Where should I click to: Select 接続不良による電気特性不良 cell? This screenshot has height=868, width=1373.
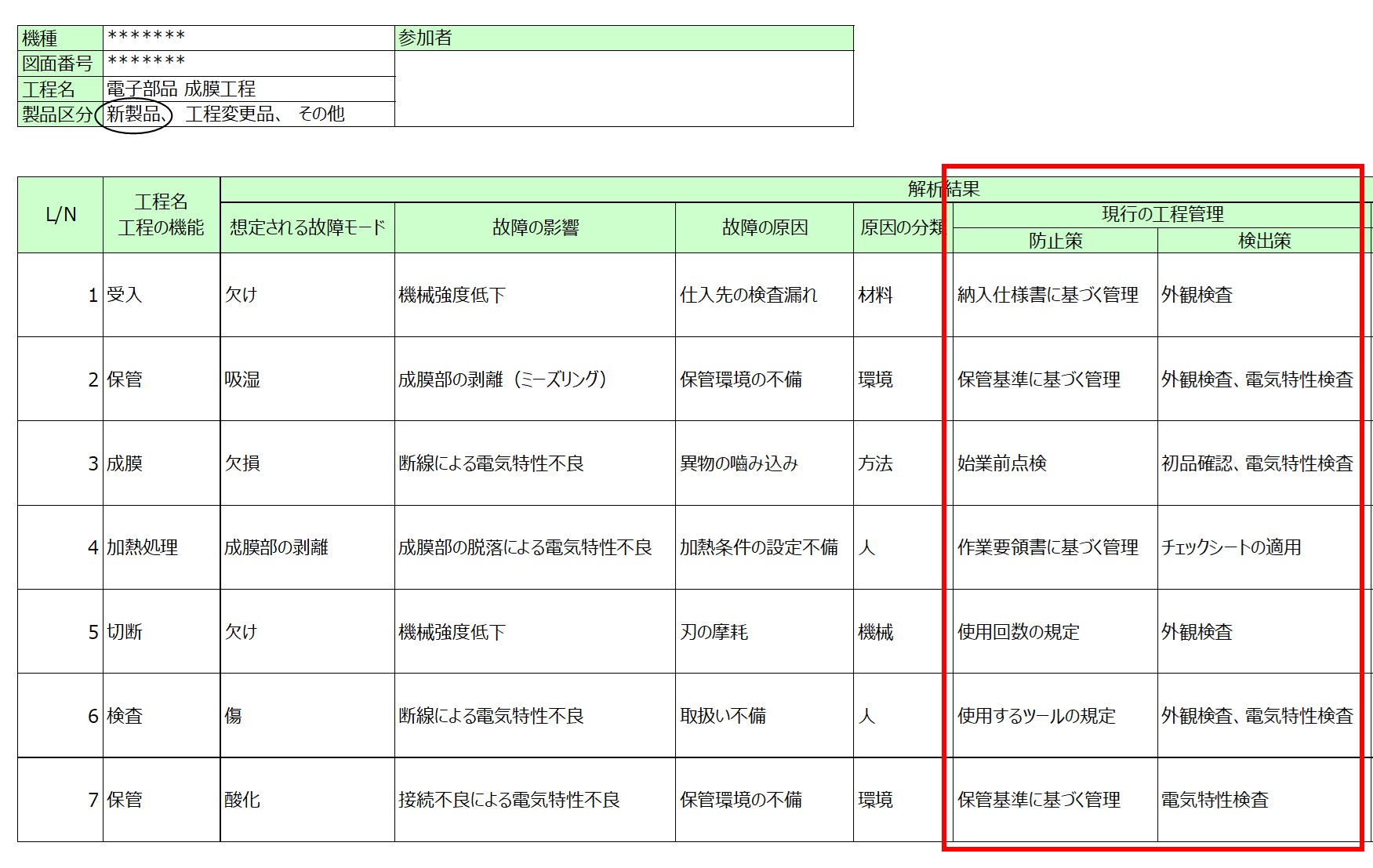[x=535, y=800]
